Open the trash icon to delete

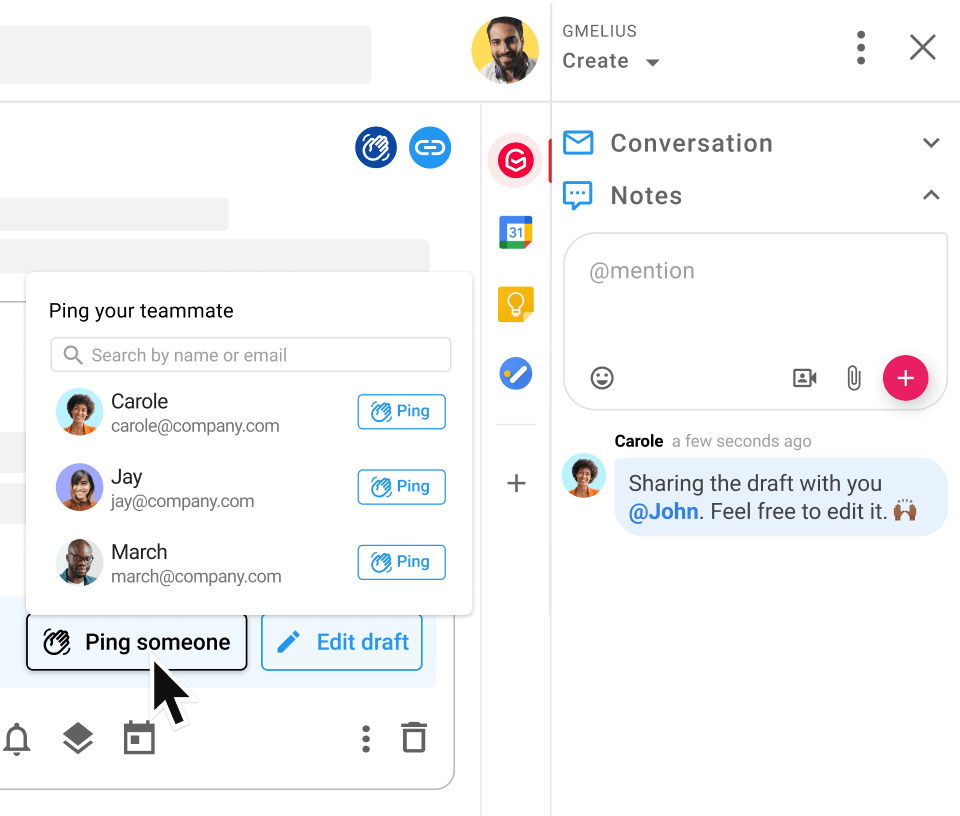click(x=414, y=738)
